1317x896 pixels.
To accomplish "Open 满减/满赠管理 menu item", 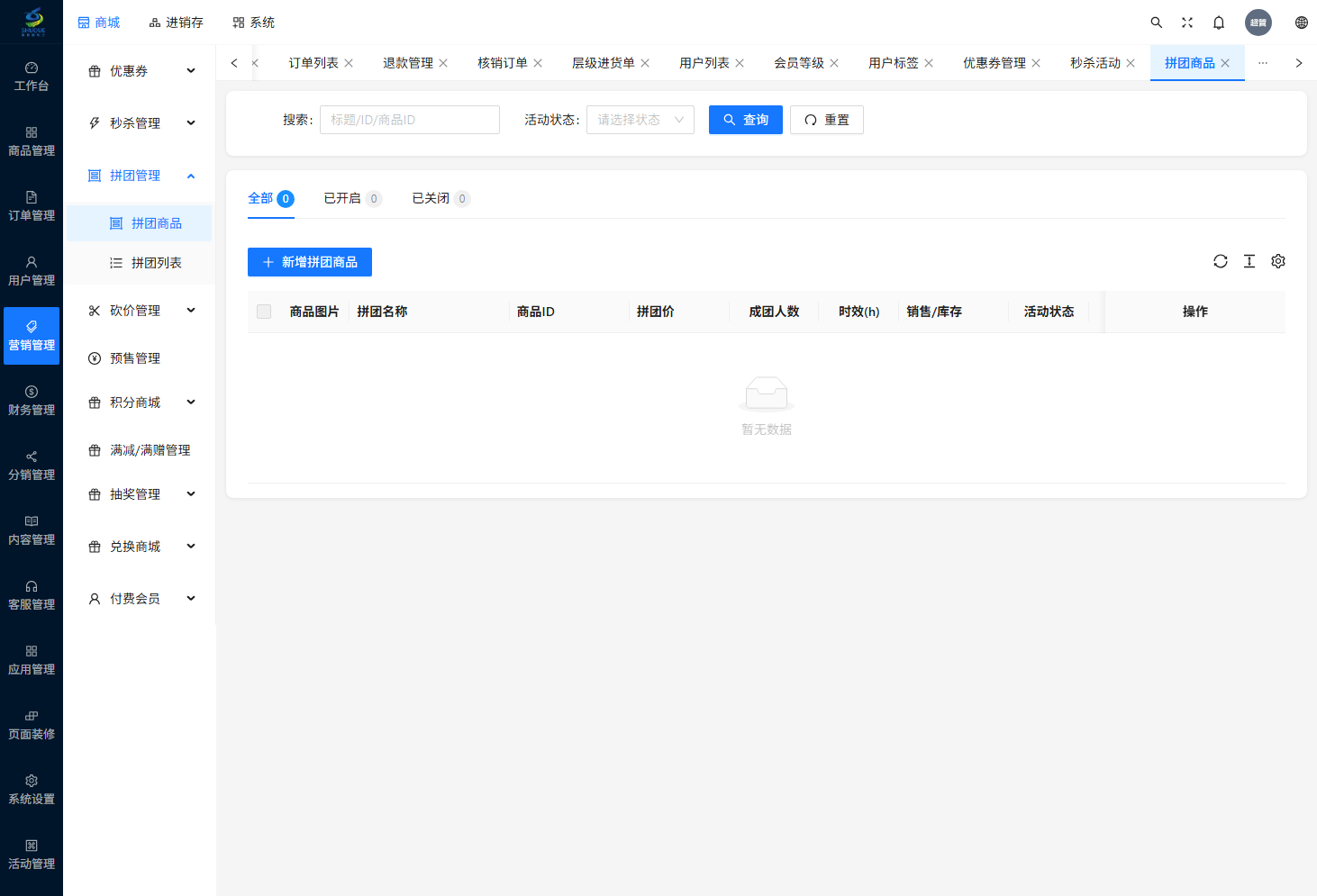I will pyautogui.click(x=141, y=450).
